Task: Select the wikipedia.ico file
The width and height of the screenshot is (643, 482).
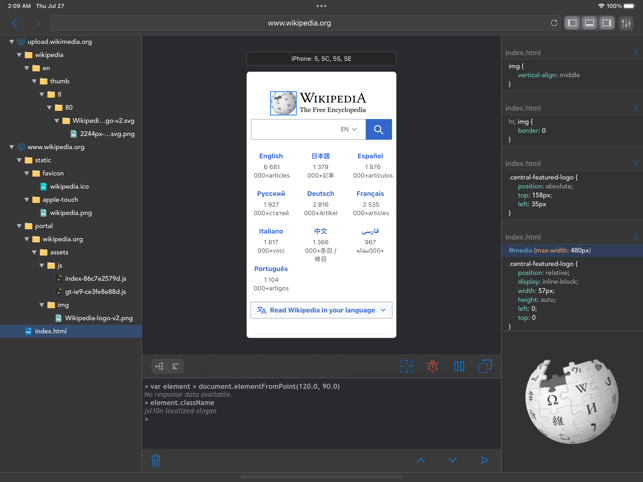Action: pyautogui.click(x=69, y=186)
